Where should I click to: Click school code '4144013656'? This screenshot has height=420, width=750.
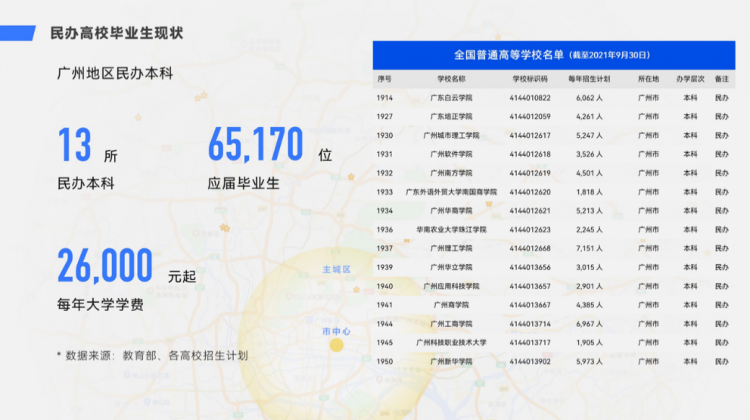pos(530,267)
